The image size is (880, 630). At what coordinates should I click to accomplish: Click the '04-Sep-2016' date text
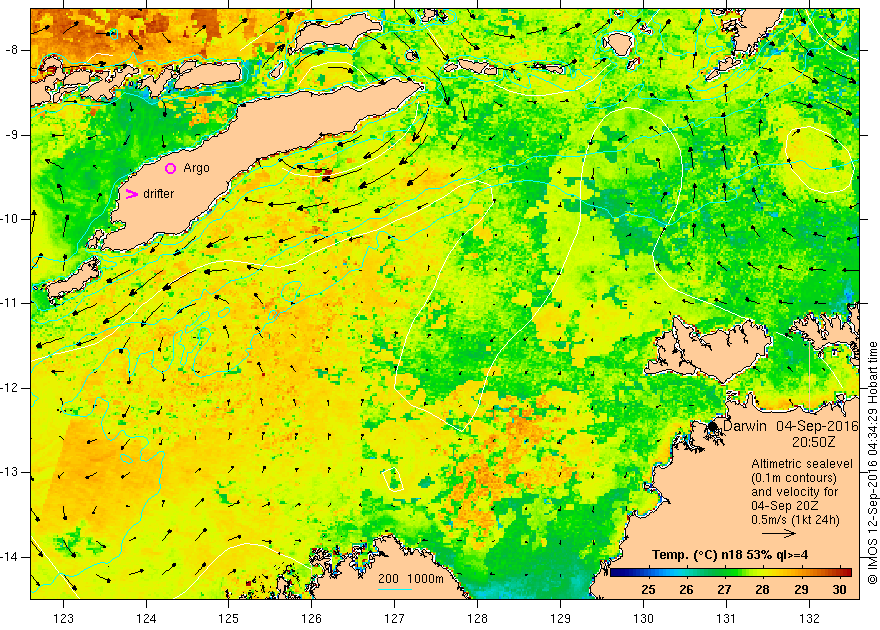(818, 426)
